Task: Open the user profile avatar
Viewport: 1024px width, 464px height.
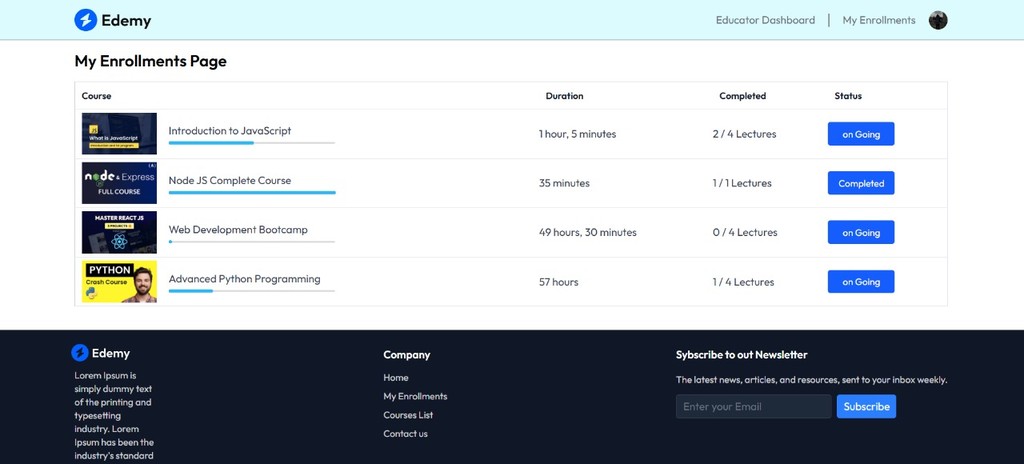Action: pos(937,20)
